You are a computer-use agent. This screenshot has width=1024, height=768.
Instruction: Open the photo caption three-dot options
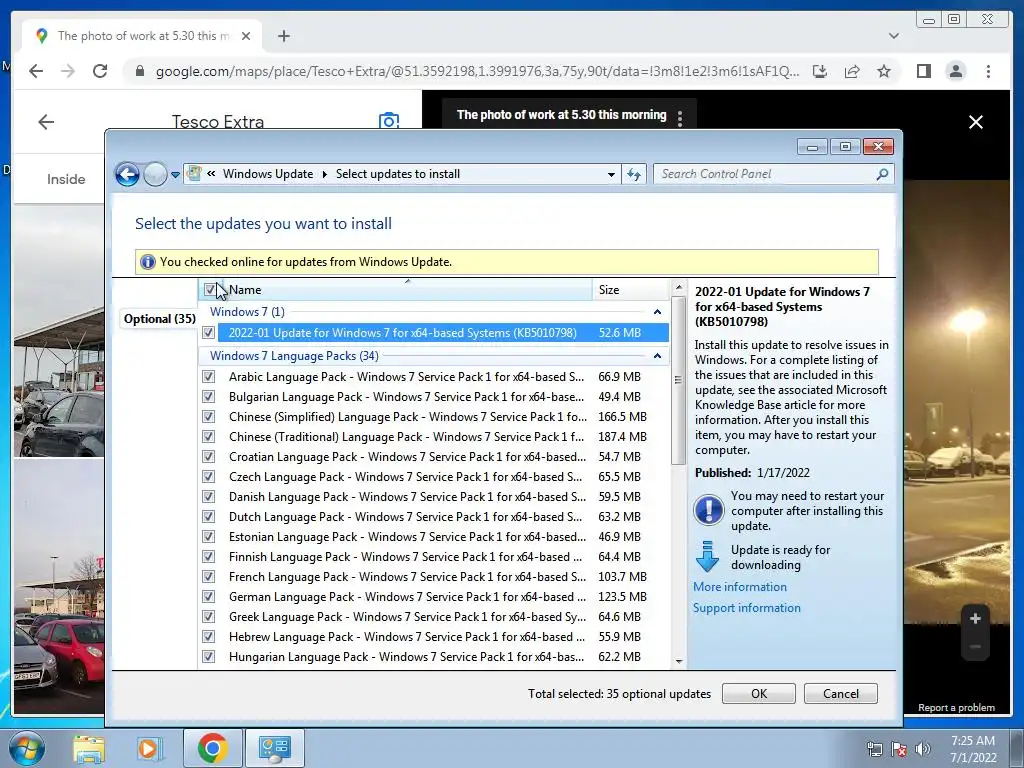680,118
